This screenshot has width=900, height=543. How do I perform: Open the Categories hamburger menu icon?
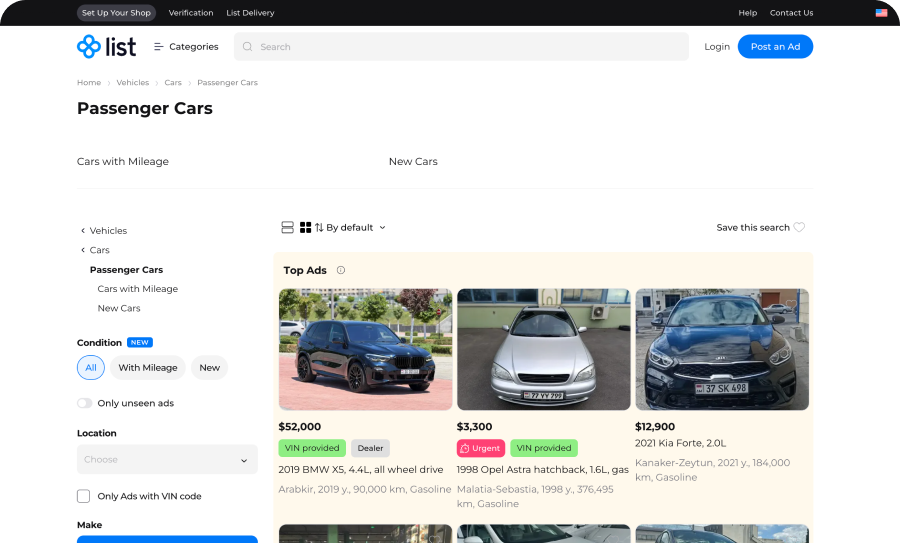click(158, 46)
